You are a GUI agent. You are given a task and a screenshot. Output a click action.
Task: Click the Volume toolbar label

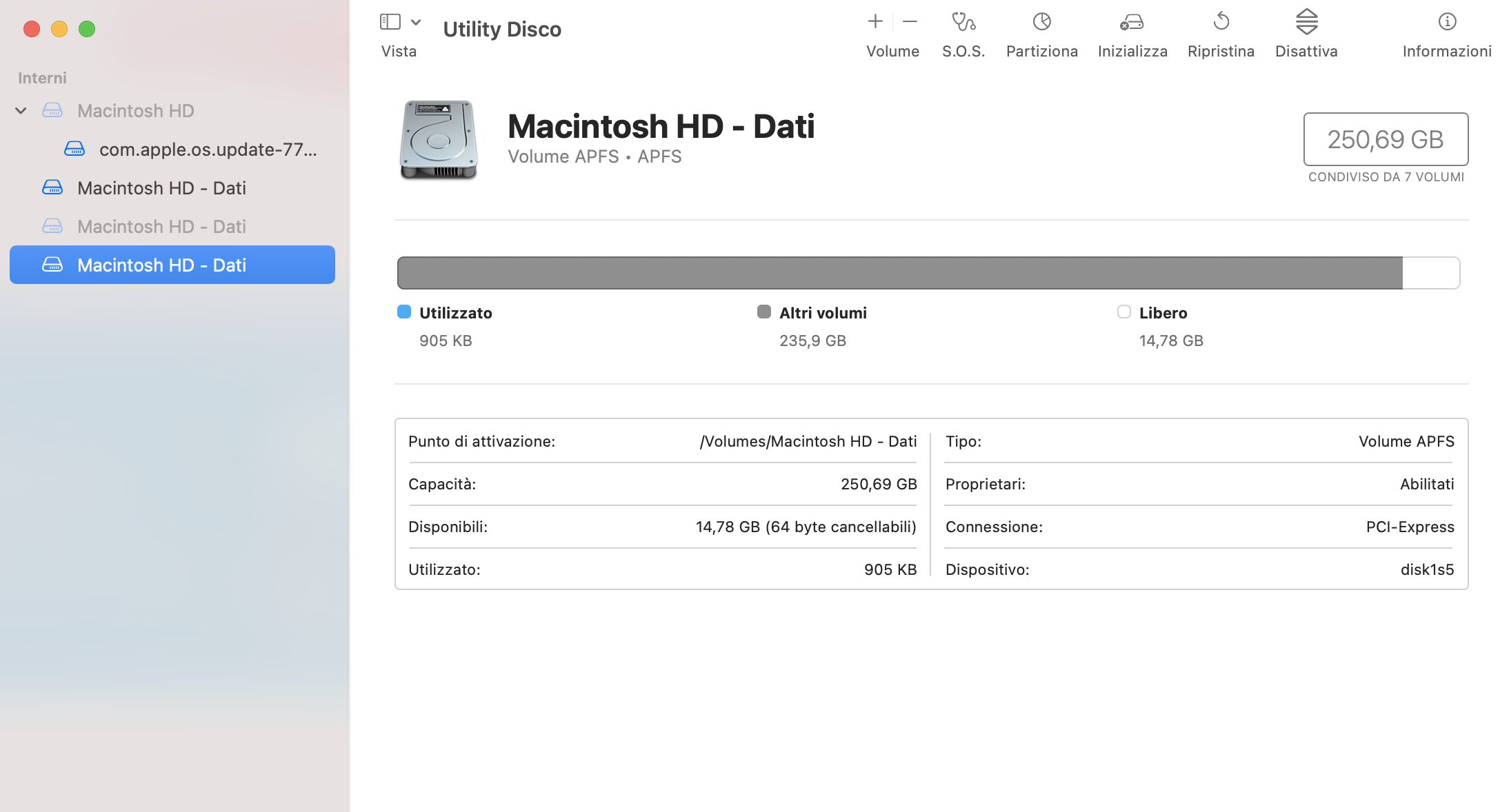tap(892, 51)
